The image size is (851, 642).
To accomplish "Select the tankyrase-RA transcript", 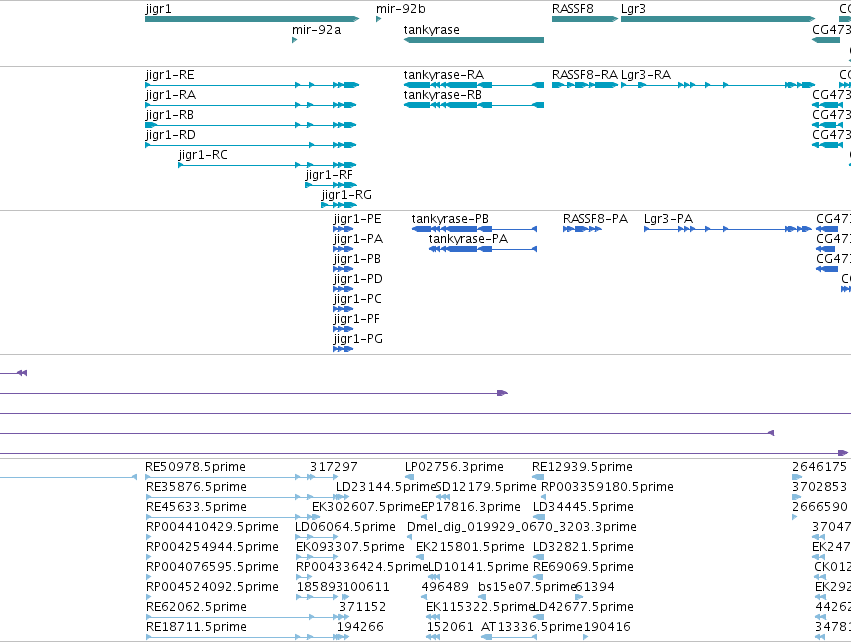I will [x=474, y=85].
